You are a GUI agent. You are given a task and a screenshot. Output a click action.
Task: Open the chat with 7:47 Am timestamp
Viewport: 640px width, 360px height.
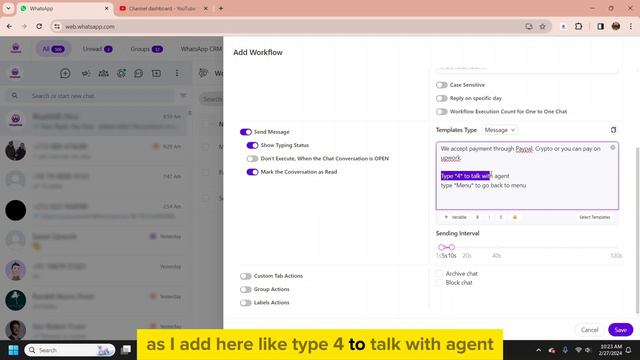94,180
